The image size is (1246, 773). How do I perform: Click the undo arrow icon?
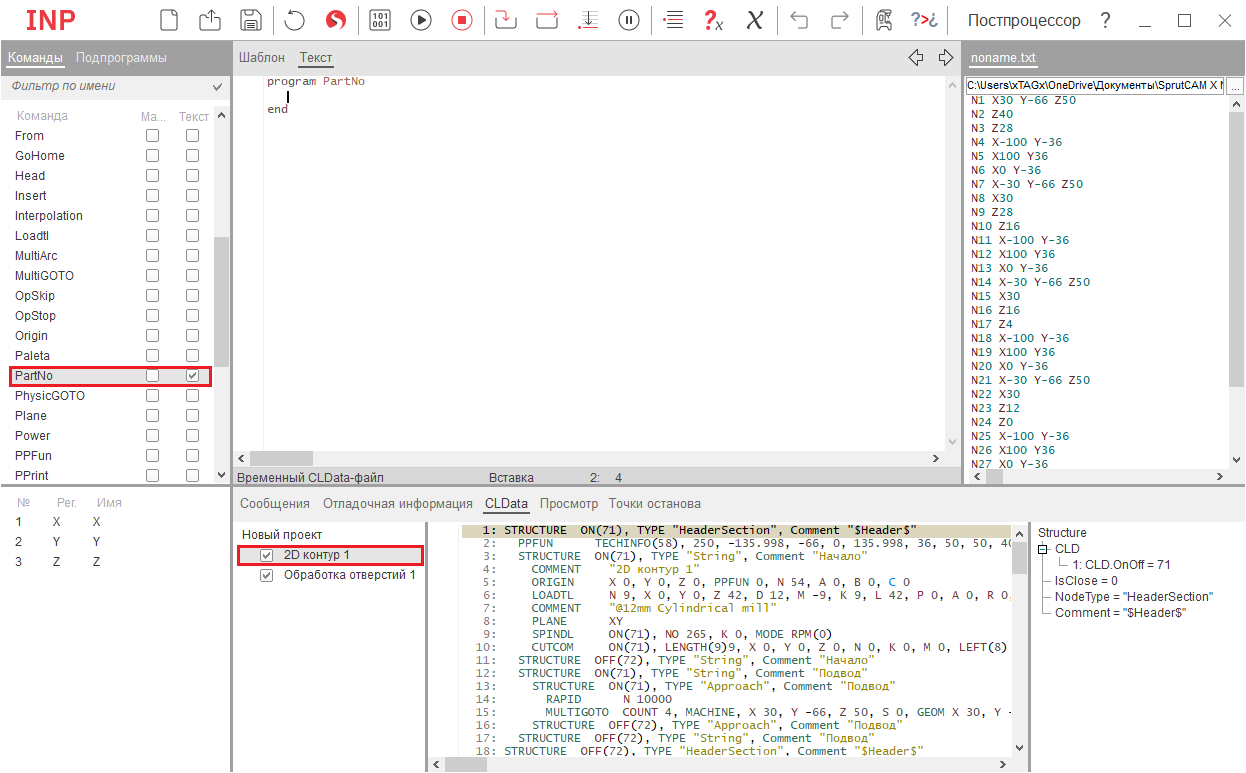coord(799,20)
